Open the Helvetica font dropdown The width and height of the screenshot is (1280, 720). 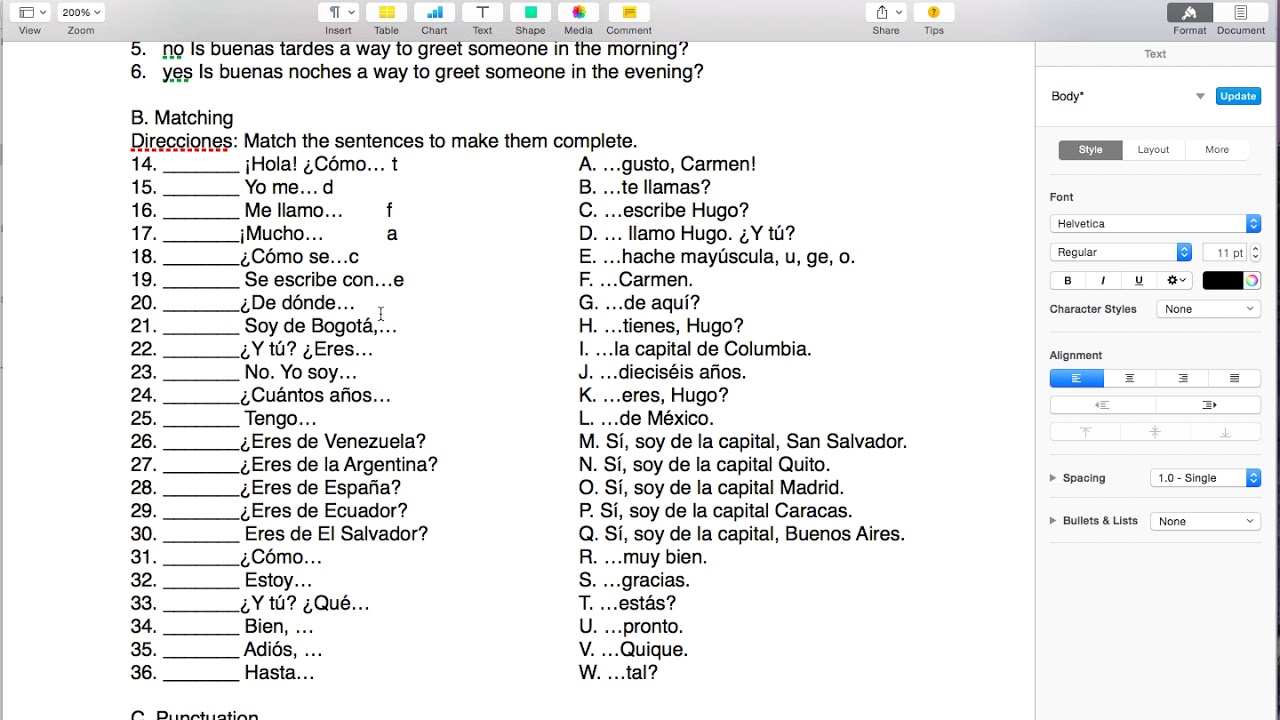(1155, 224)
